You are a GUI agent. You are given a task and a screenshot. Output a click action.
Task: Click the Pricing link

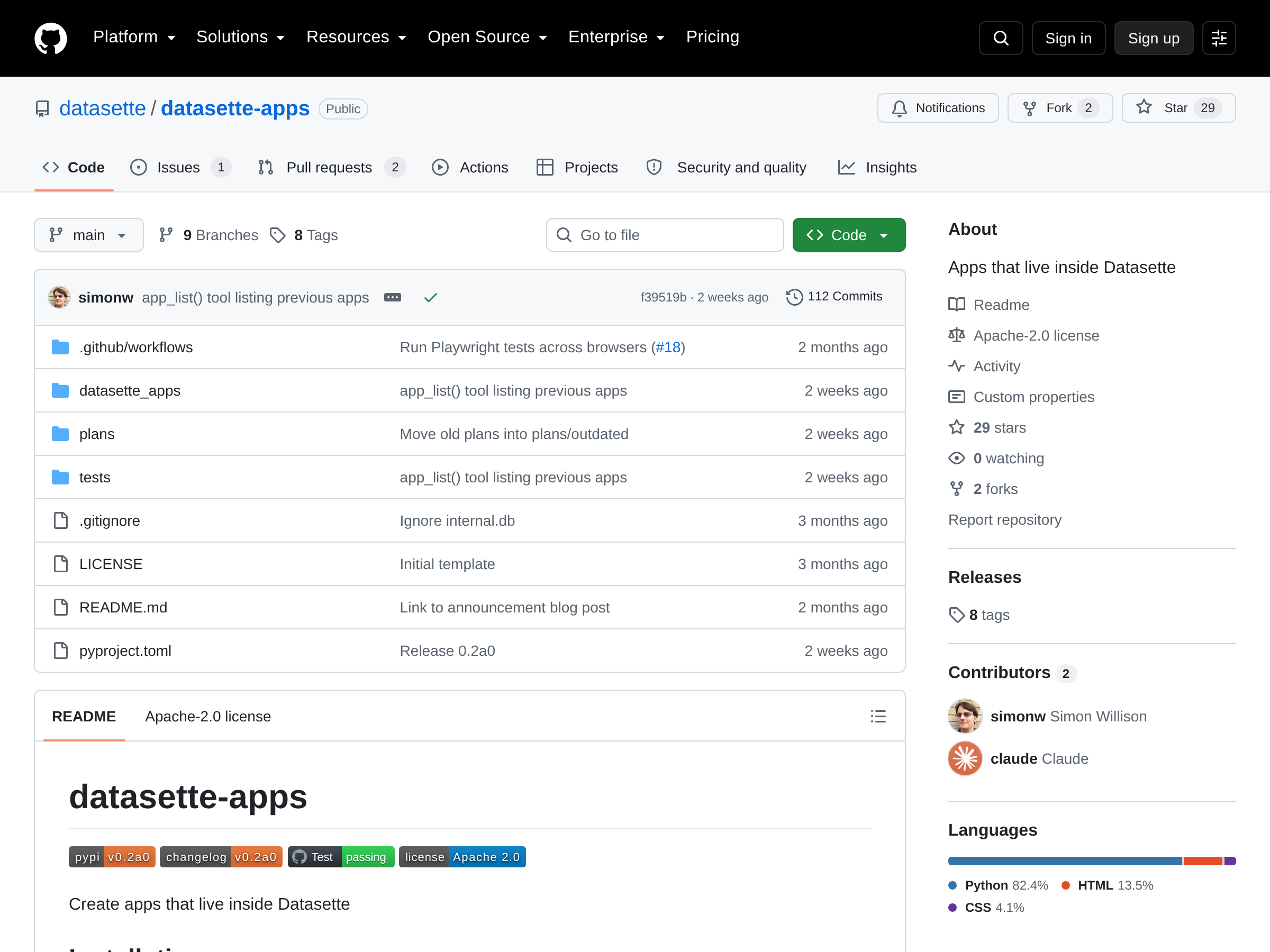click(712, 38)
